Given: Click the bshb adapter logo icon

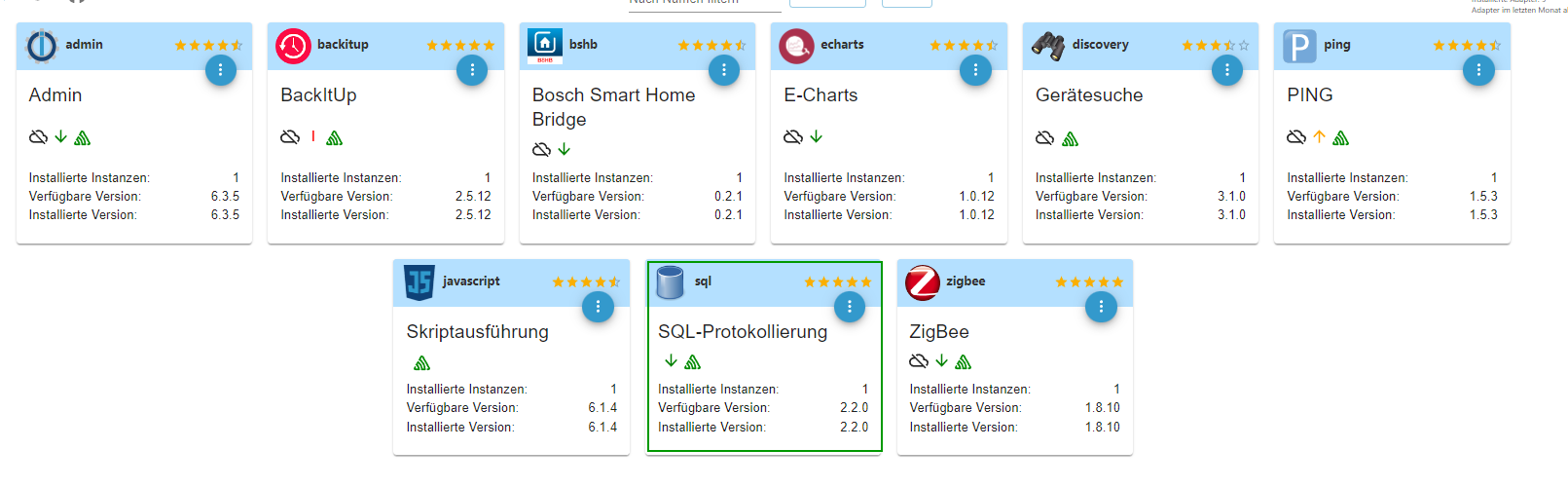Looking at the screenshot, I should pyautogui.click(x=545, y=46).
